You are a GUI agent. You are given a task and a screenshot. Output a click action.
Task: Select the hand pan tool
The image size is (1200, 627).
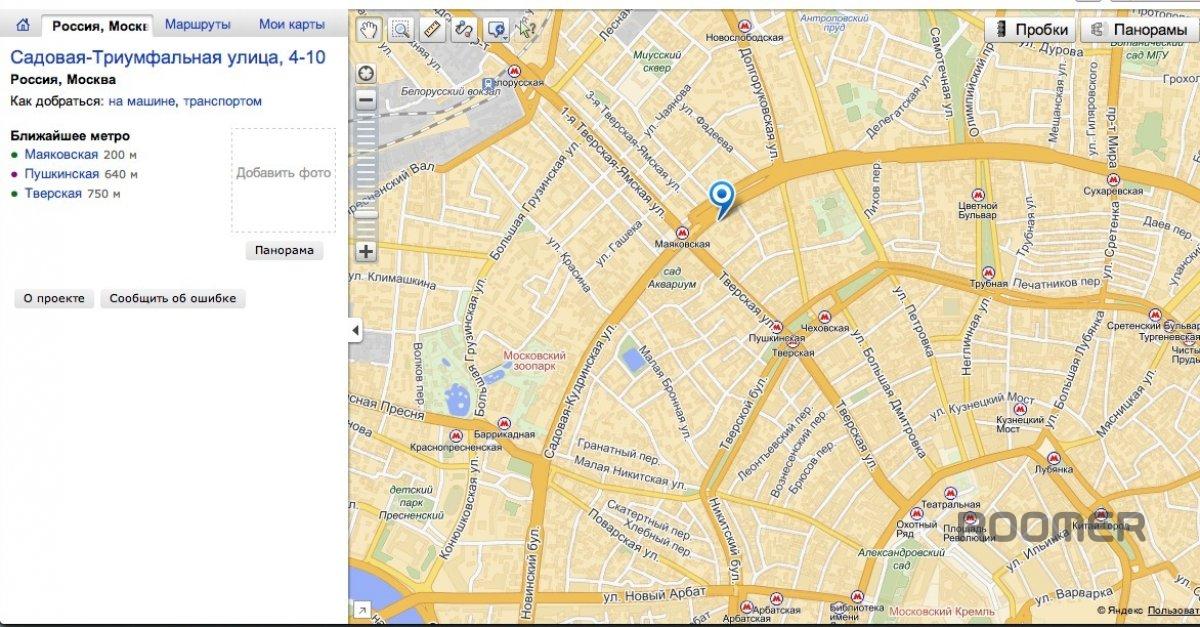coord(371,29)
